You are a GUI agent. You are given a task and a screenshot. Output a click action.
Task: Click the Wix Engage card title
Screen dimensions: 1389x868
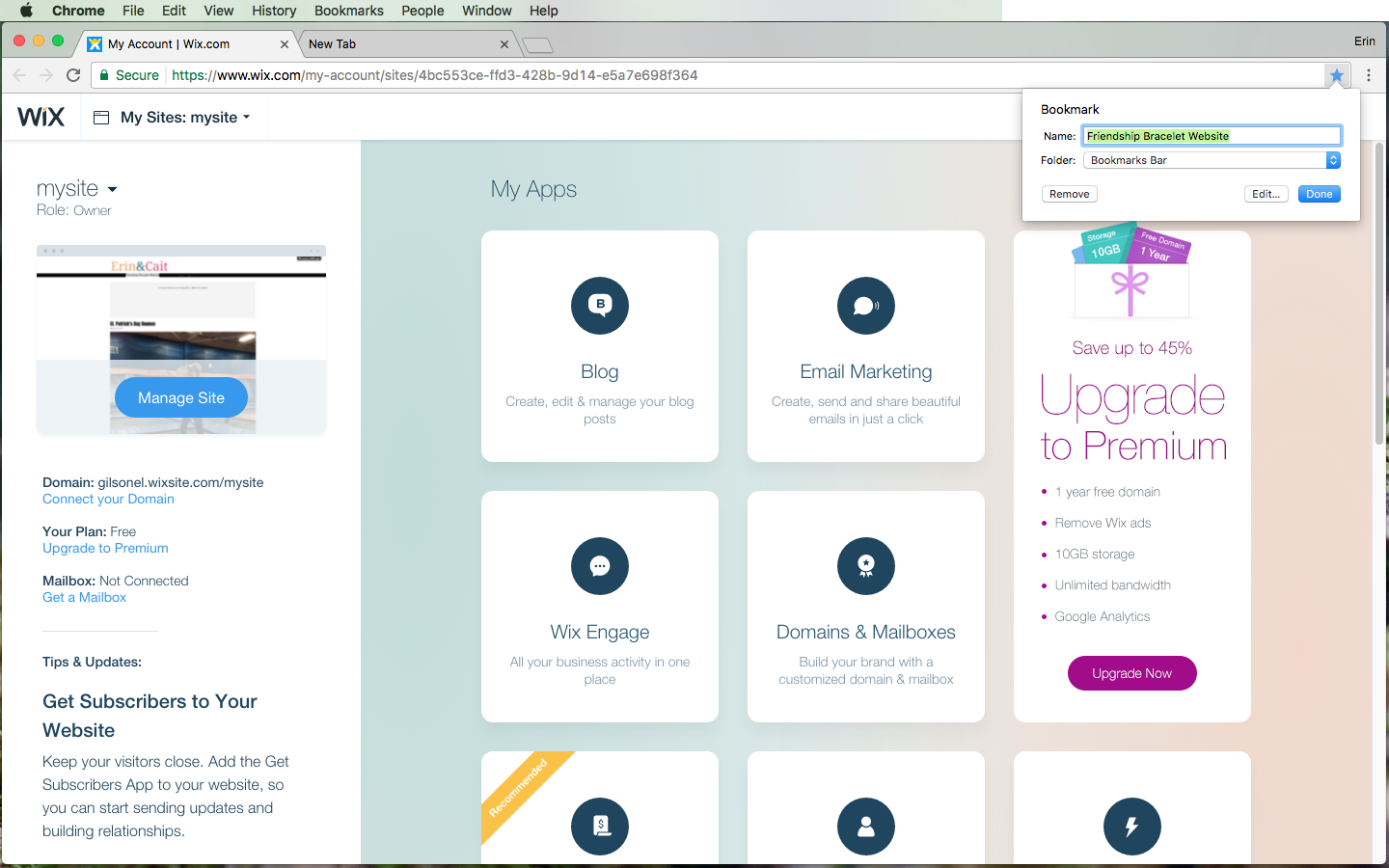(600, 632)
